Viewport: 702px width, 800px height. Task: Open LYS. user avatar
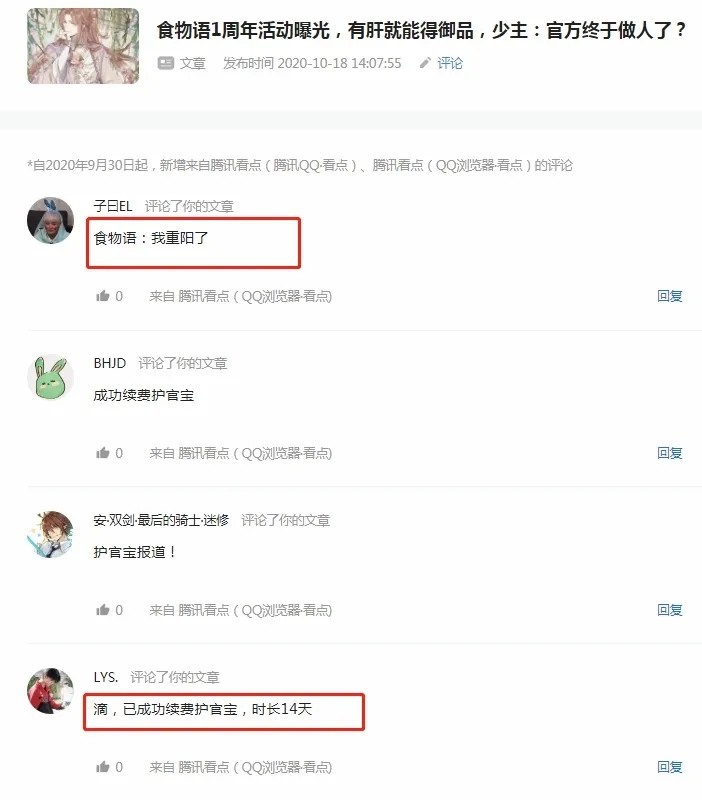pyautogui.click(x=50, y=691)
